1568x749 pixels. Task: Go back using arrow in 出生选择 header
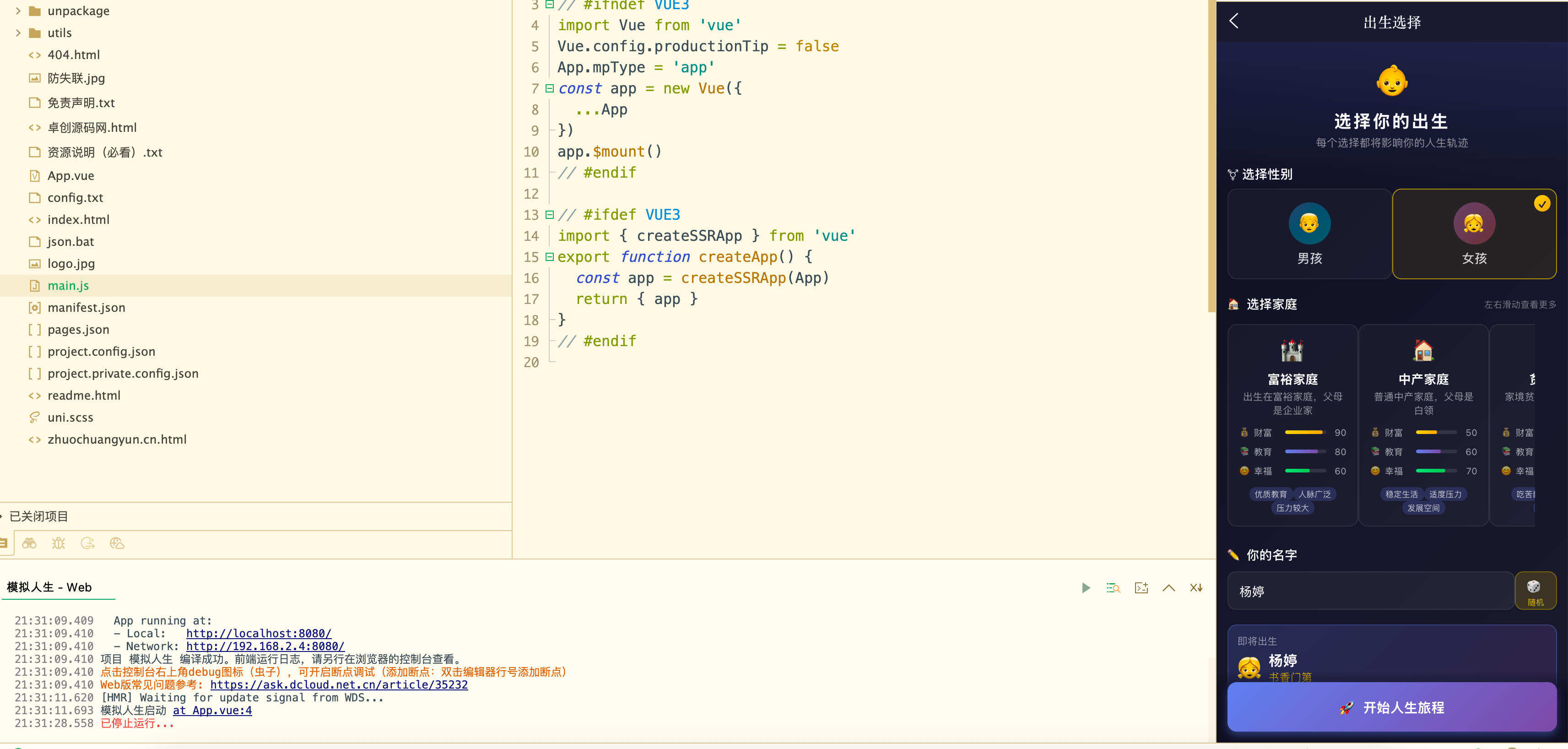[1234, 22]
